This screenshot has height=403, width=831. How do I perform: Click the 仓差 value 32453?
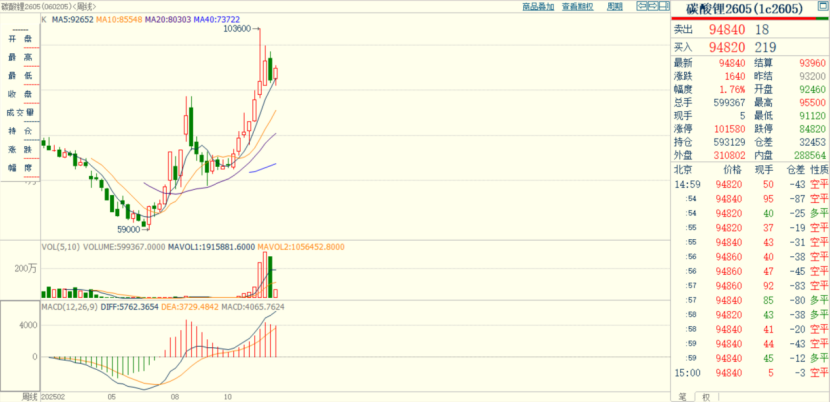click(812, 143)
